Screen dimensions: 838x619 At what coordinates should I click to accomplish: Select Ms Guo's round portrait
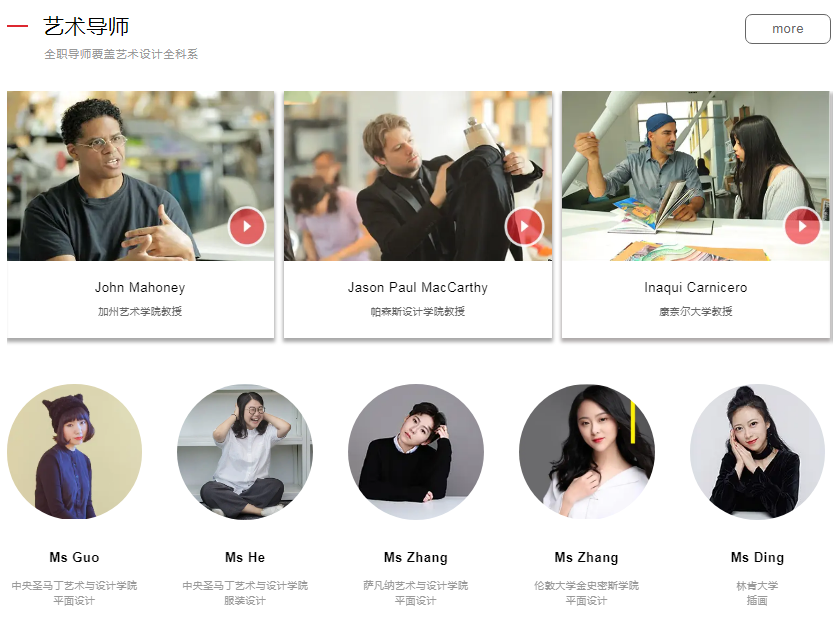pyautogui.click(x=74, y=452)
